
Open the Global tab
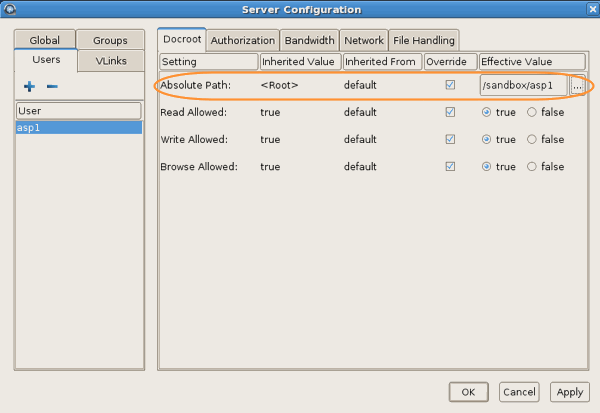click(45, 40)
